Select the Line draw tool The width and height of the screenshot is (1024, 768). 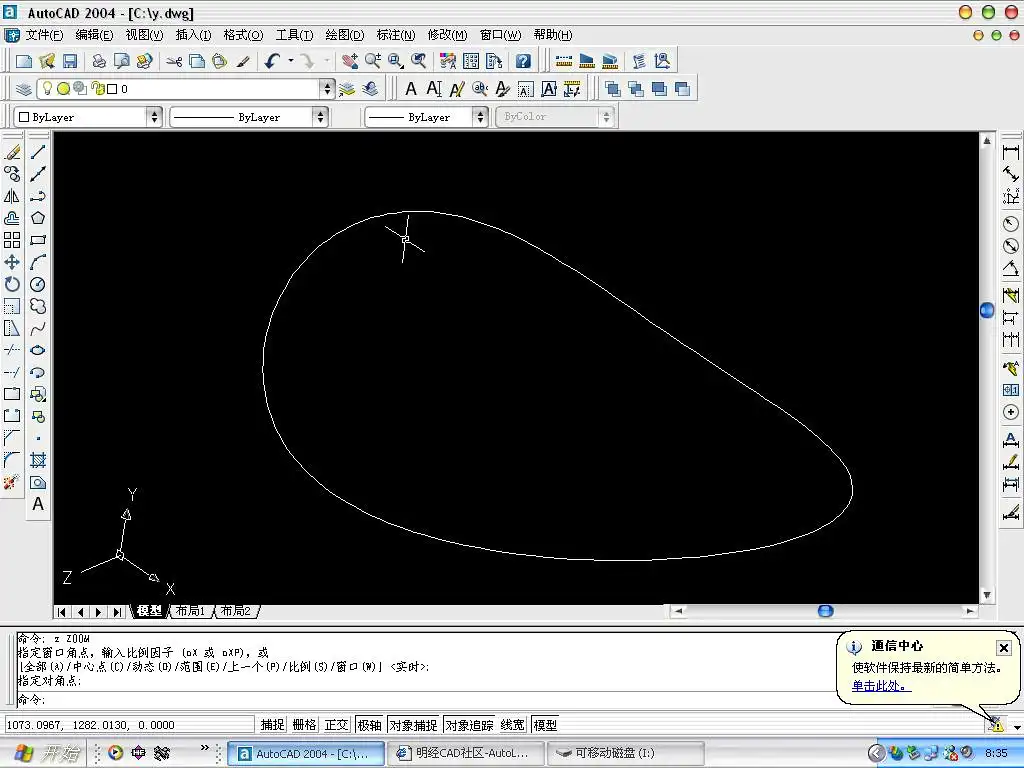tap(38, 152)
